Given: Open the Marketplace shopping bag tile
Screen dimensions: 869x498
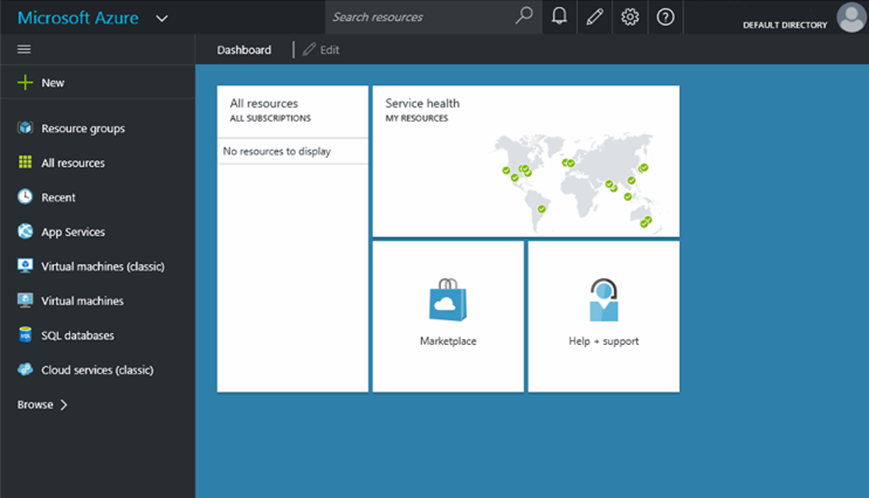Looking at the screenshot, I should pyautogui.click(x=448, y=316).
